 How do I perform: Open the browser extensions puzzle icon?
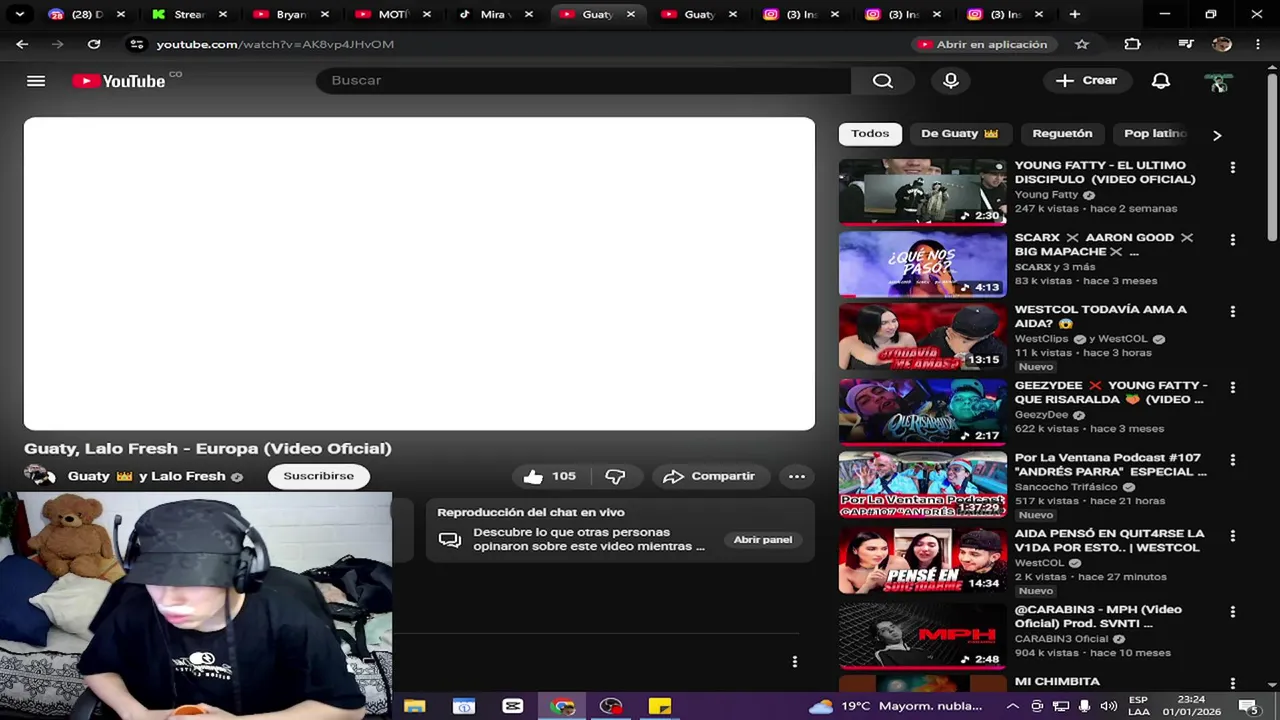click(1132, 44)
